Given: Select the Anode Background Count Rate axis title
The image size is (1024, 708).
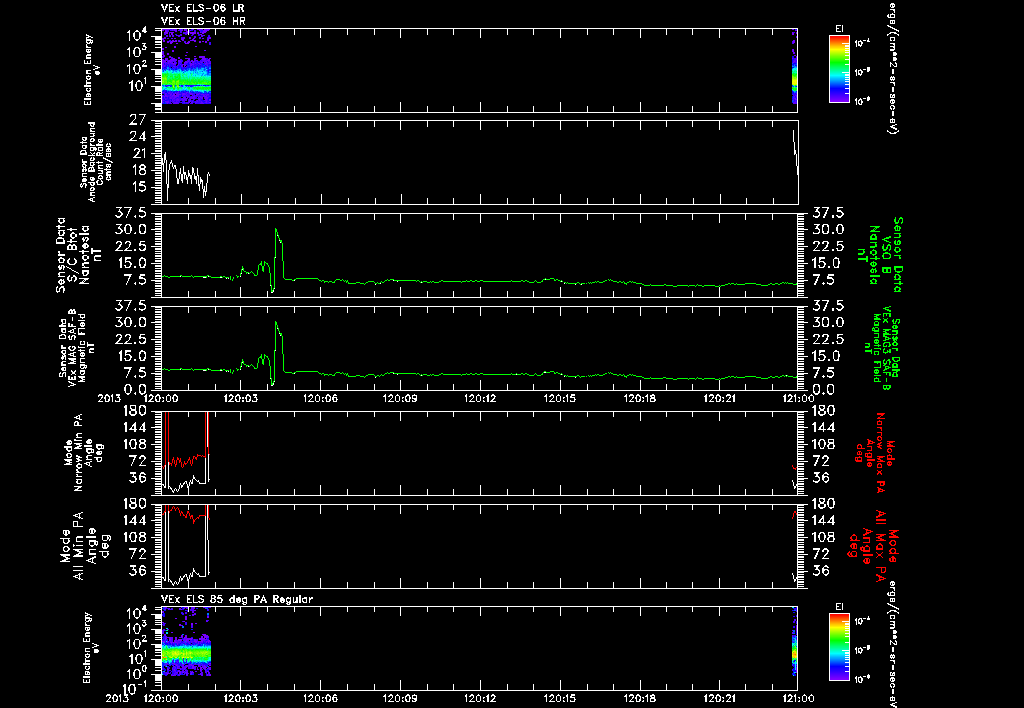Looking at the screenshot, I should point(97,161).
